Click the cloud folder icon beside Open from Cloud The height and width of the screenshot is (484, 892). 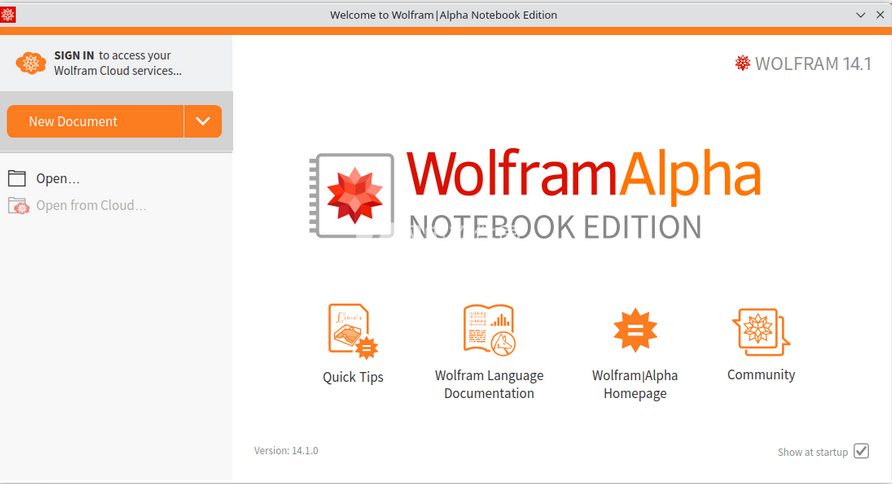click(18, 205)
